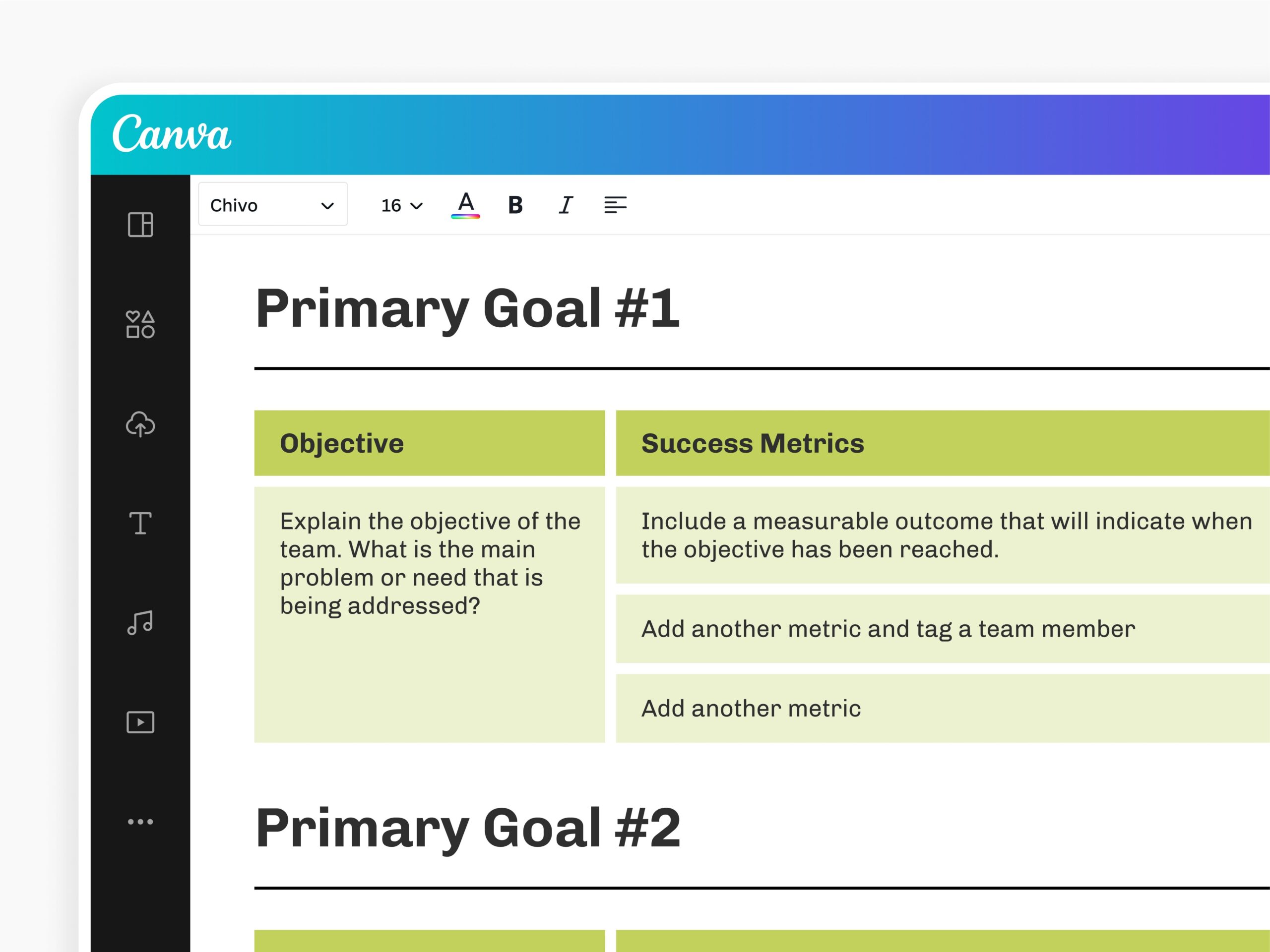
Task: Click the Objective header cell
Action: [x=430, y=443]
